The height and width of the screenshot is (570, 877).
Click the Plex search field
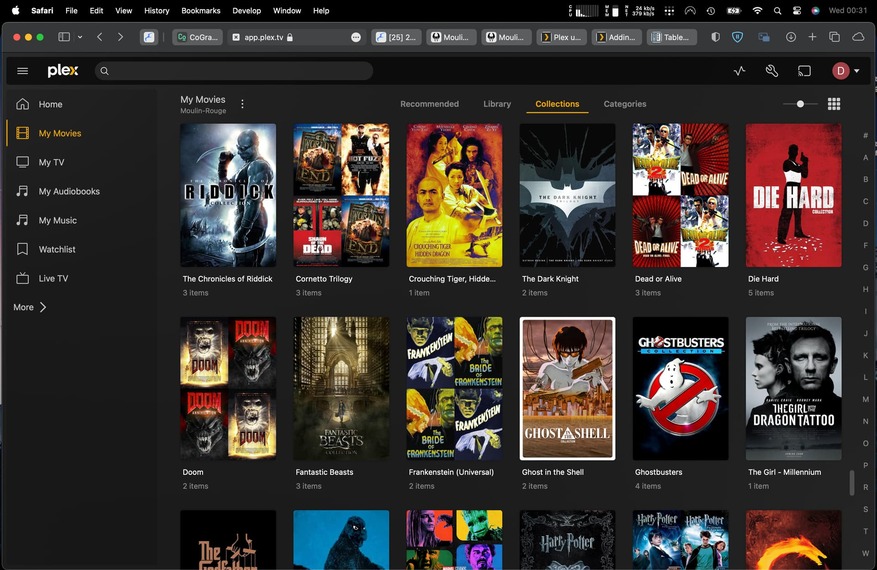234,71
